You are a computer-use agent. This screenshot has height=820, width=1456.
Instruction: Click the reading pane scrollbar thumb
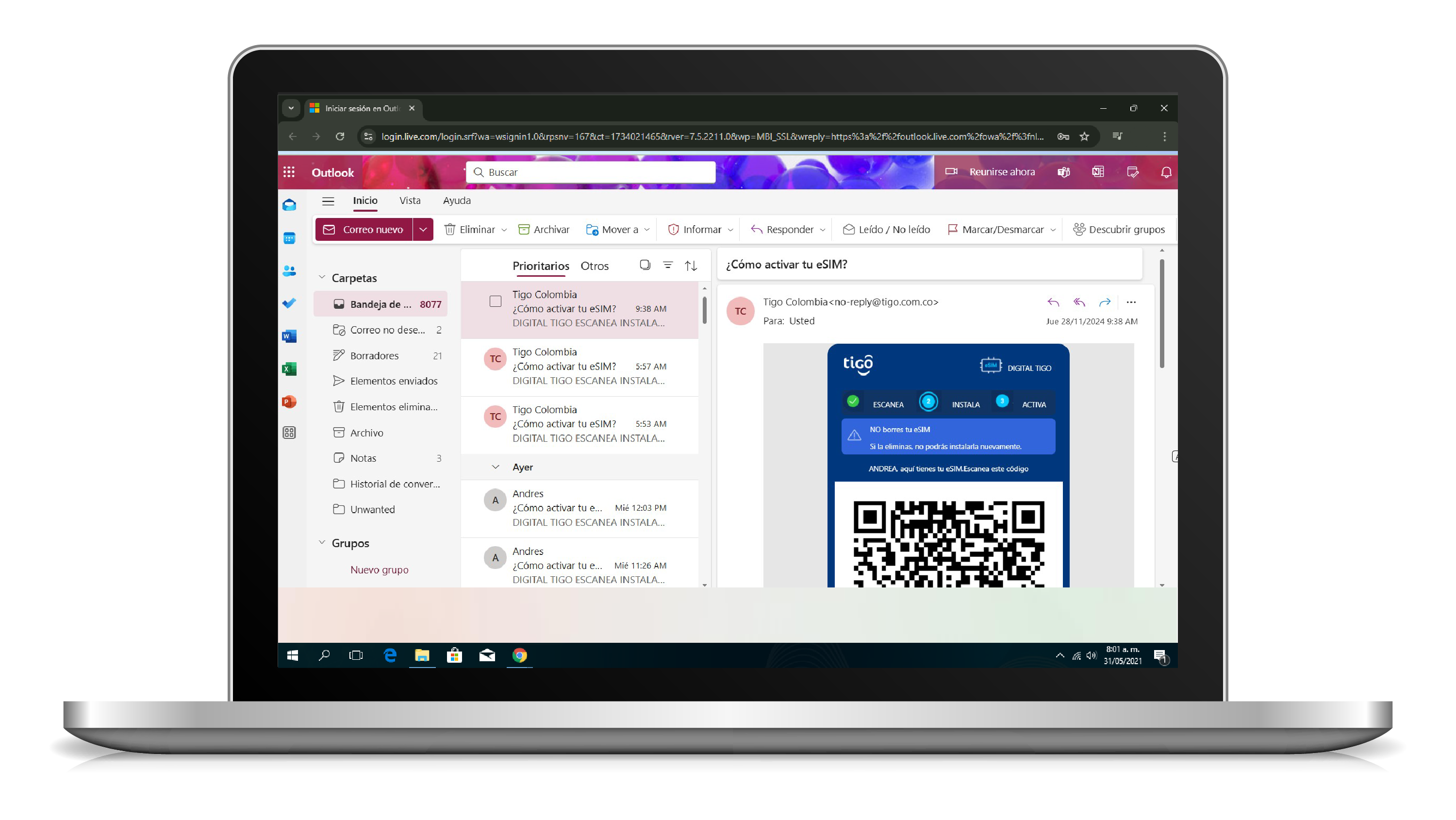click(x=1162, y=314)
